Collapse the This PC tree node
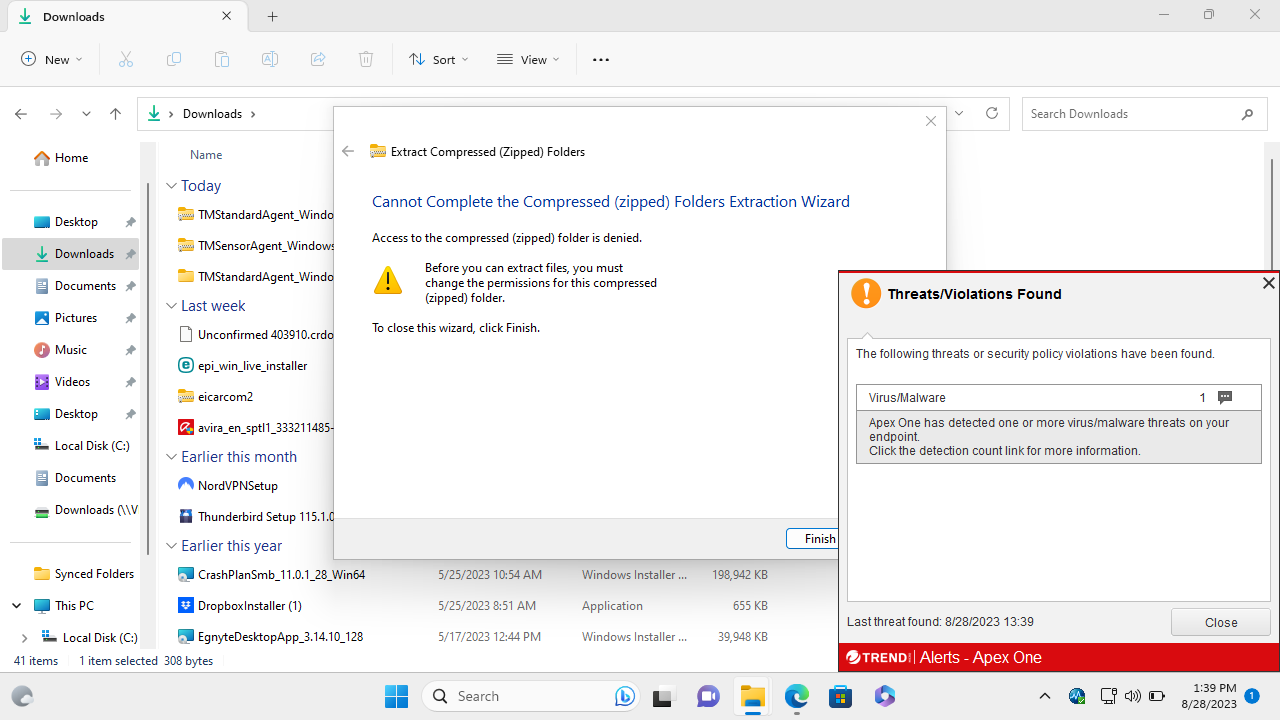This screenshot has width=1280, height=720. pos(16,606)
